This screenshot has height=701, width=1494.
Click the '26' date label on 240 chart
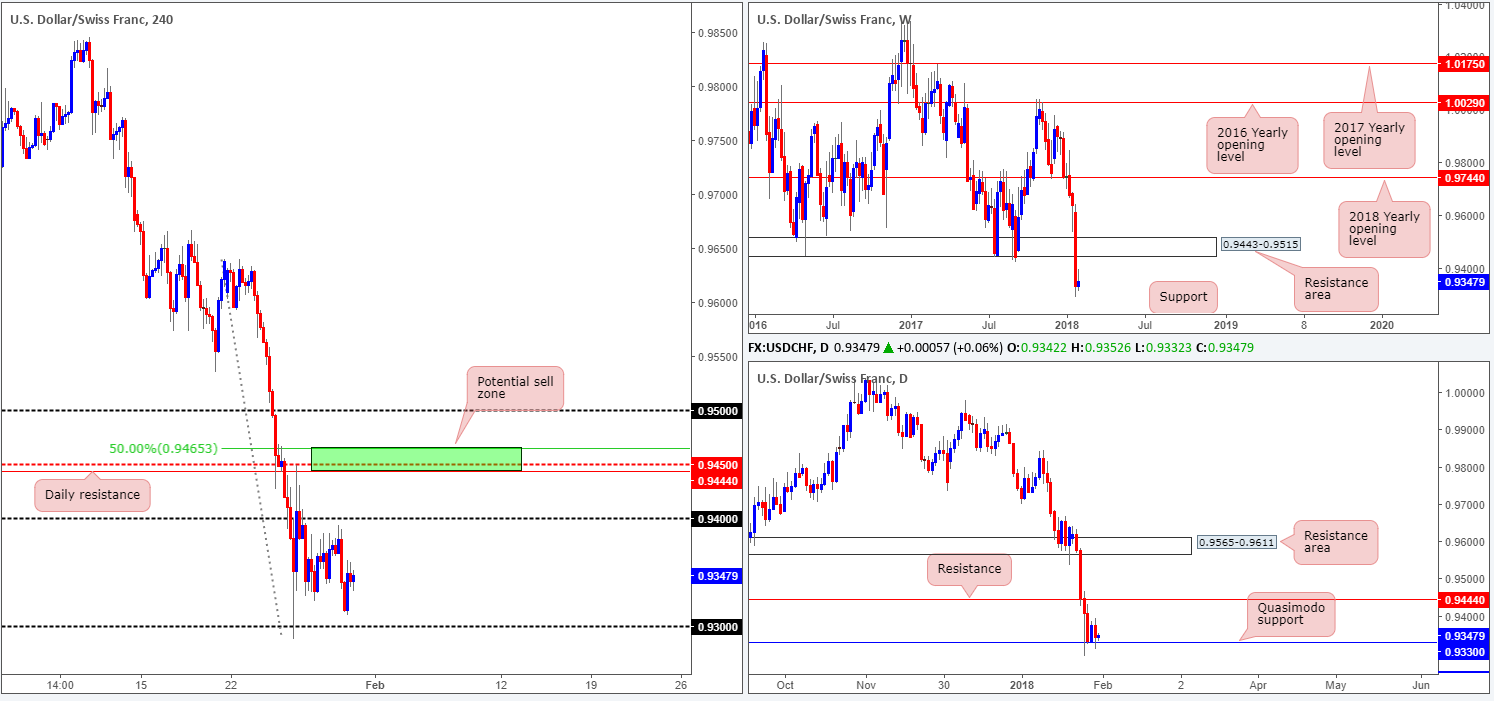pyautogui.click(x=681, y=685)
